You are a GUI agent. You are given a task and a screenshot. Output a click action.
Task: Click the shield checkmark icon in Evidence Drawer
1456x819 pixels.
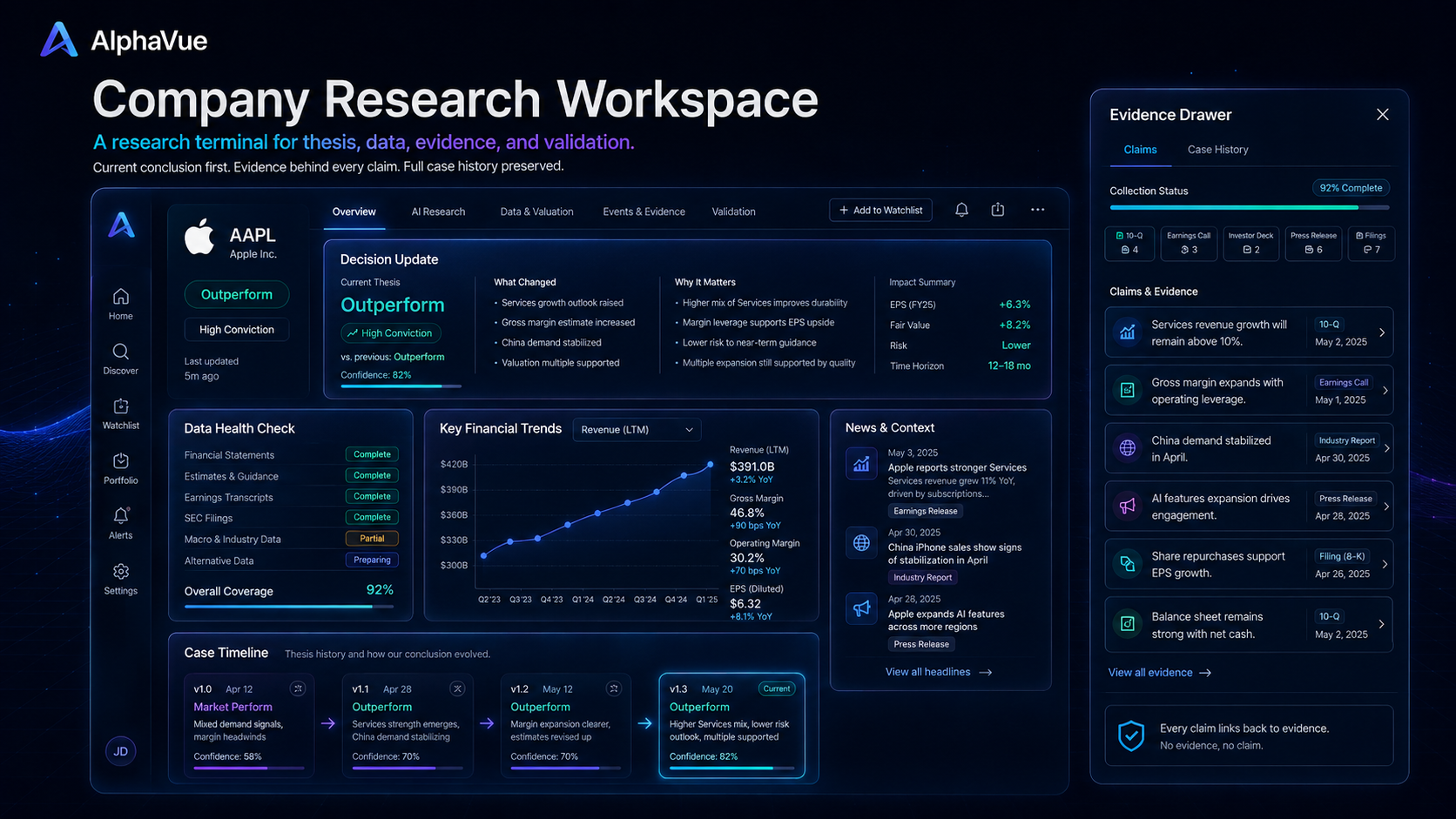[x=1131, y=735]
